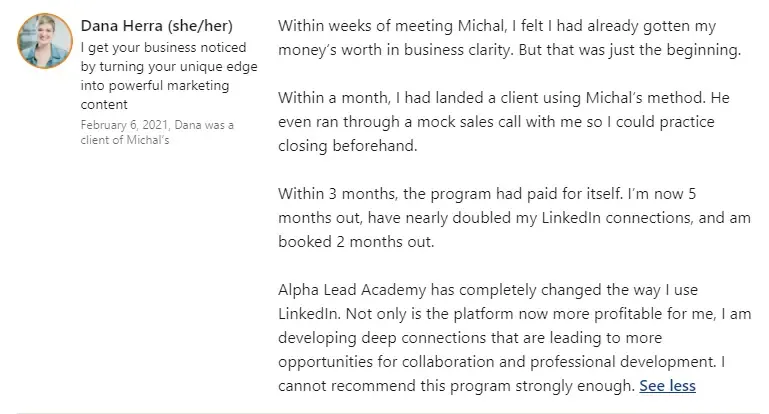
Task: Click the 'Alpha Lead Academy' text
Action: 352,290
